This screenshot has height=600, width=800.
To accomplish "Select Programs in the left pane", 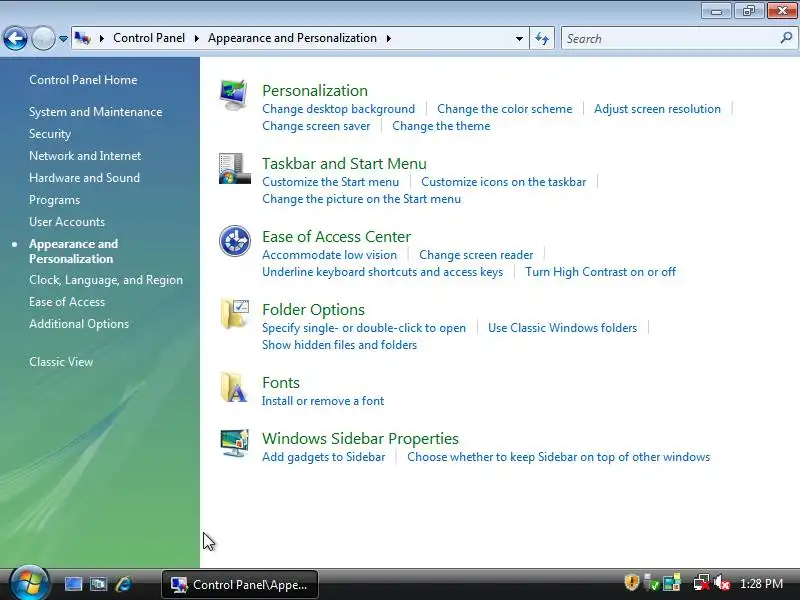I will point(55,200).
